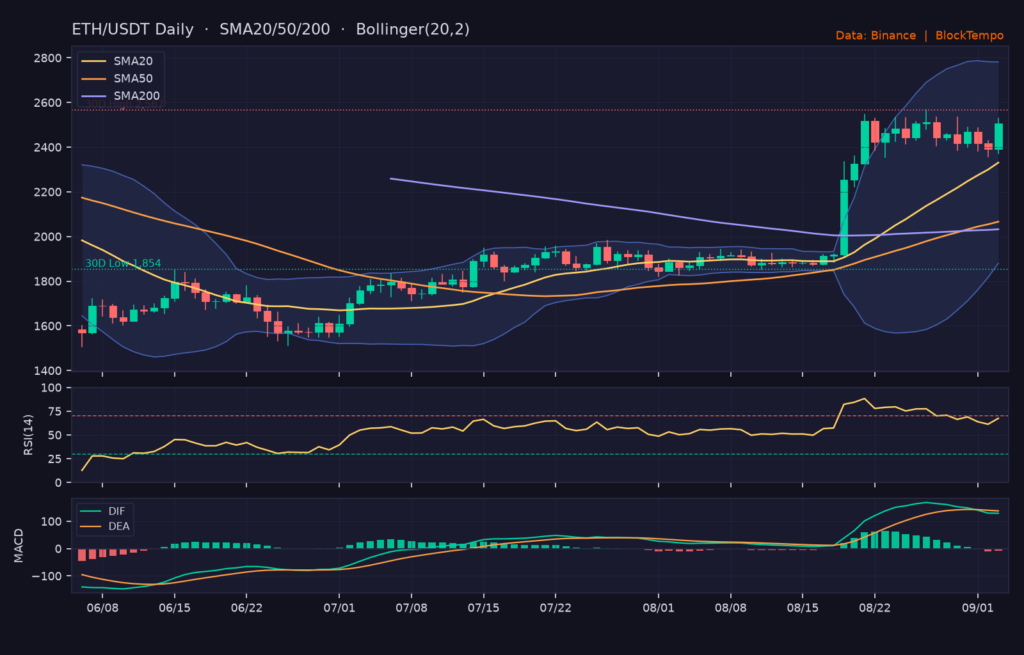Screen dimensions: 1024x655
Task: Select the SMA200 legend entry
Action: tap(120, 96)
